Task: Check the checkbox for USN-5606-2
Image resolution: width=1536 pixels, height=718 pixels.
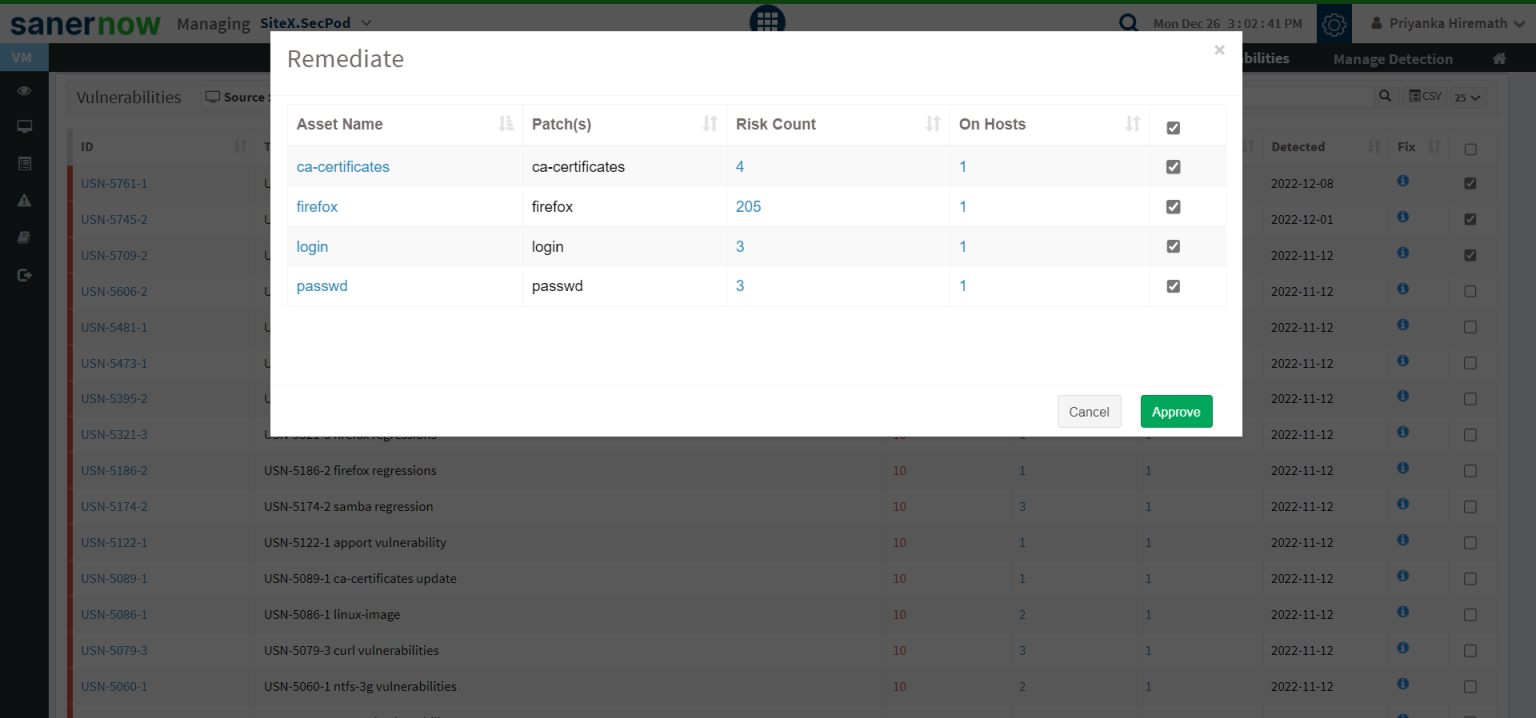Action: (1470, 291)
